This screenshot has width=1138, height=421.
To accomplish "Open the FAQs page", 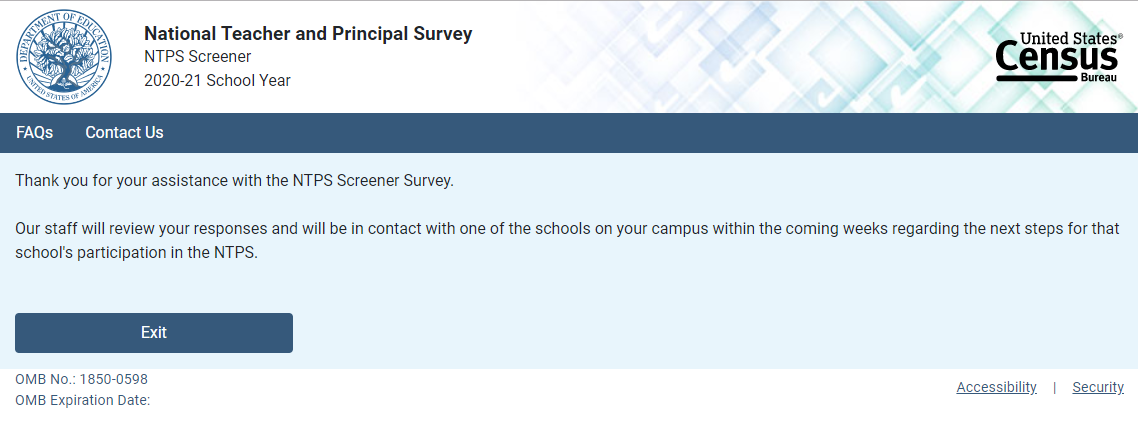I will click(x=35, y=133).
